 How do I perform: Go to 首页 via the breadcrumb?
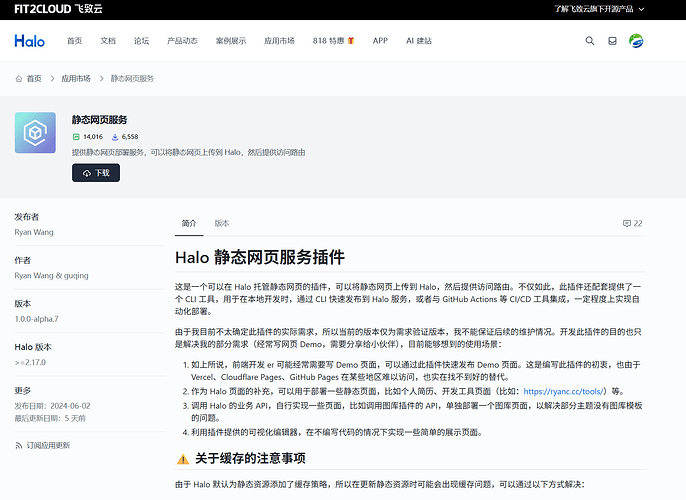click(34, 79)
